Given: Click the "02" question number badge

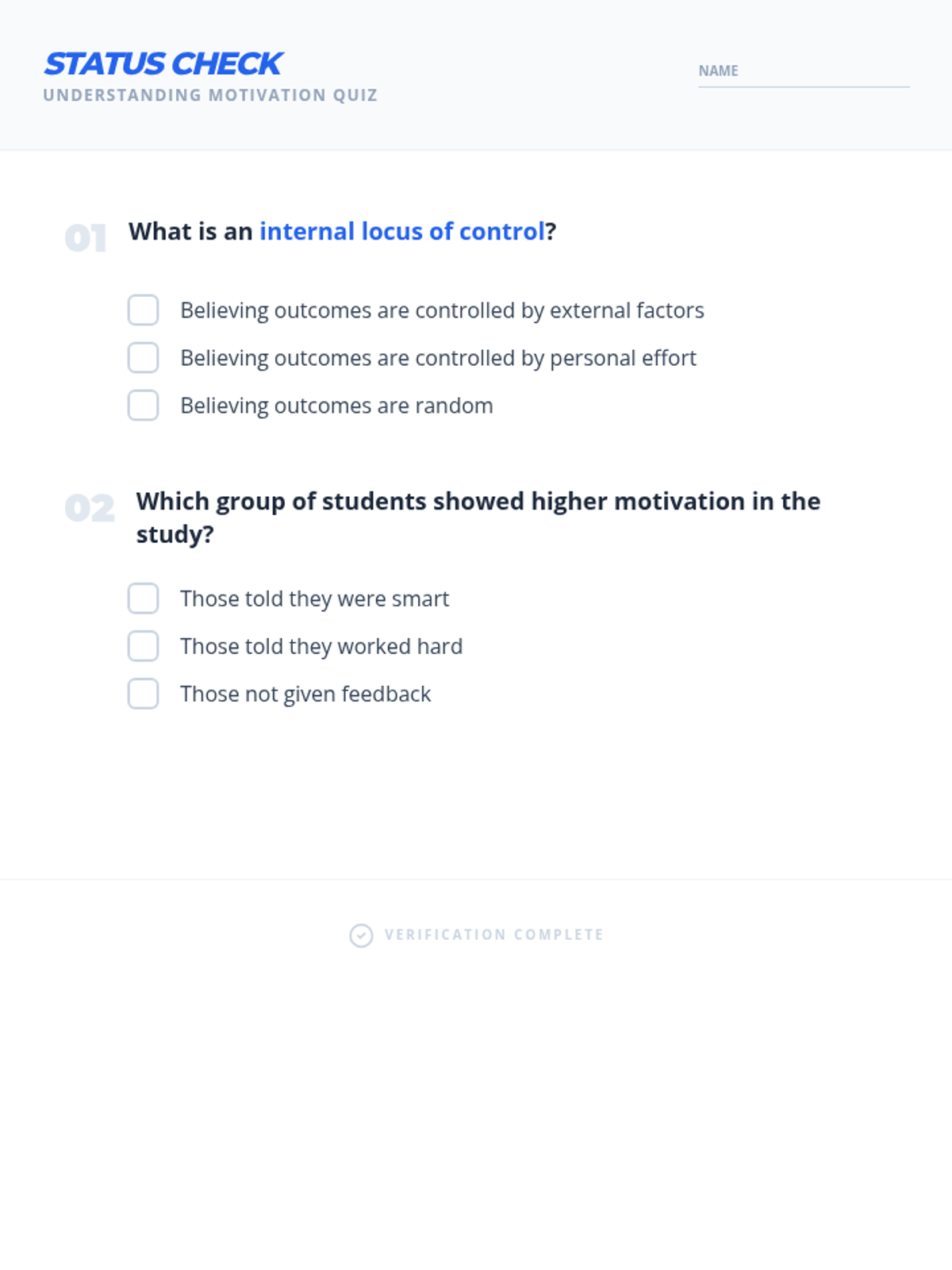Looking at the screenshot, I should click(89, 508).
